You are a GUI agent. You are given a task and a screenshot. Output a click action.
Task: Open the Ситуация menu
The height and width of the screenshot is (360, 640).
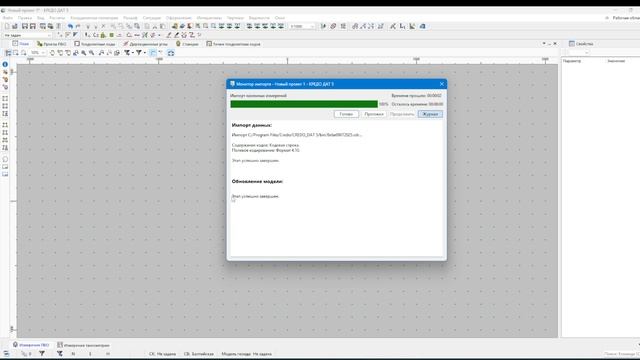coord(151,18)
